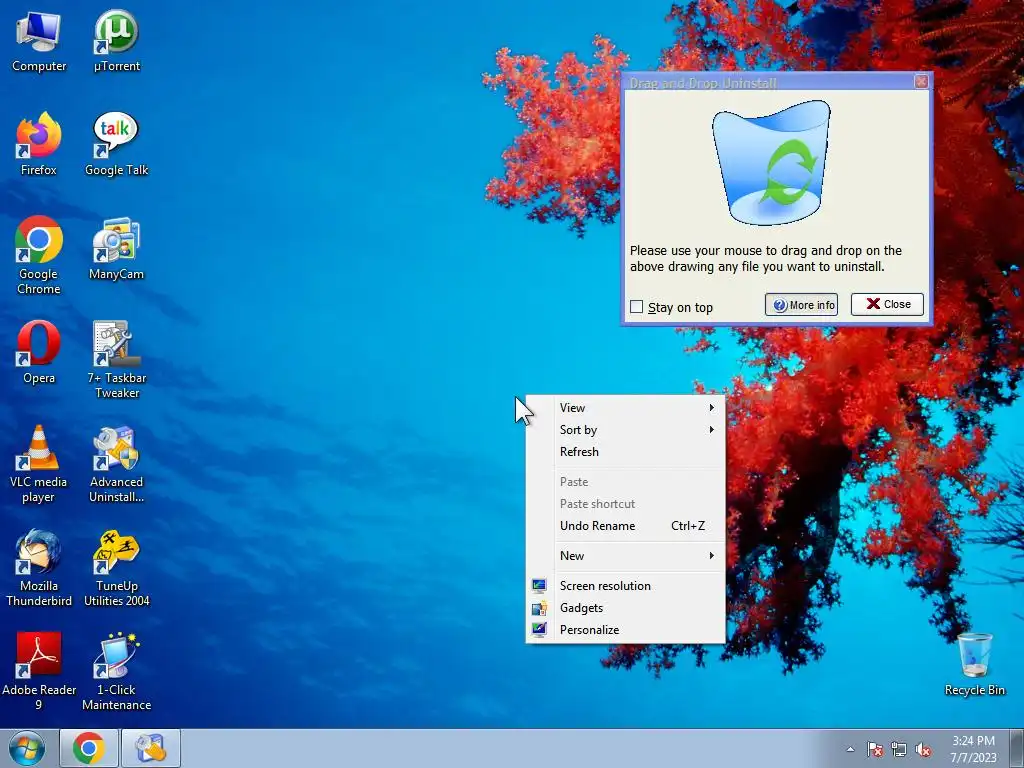
Task: Select the ManyCam desktop shortcut
Action: [116, 249]
